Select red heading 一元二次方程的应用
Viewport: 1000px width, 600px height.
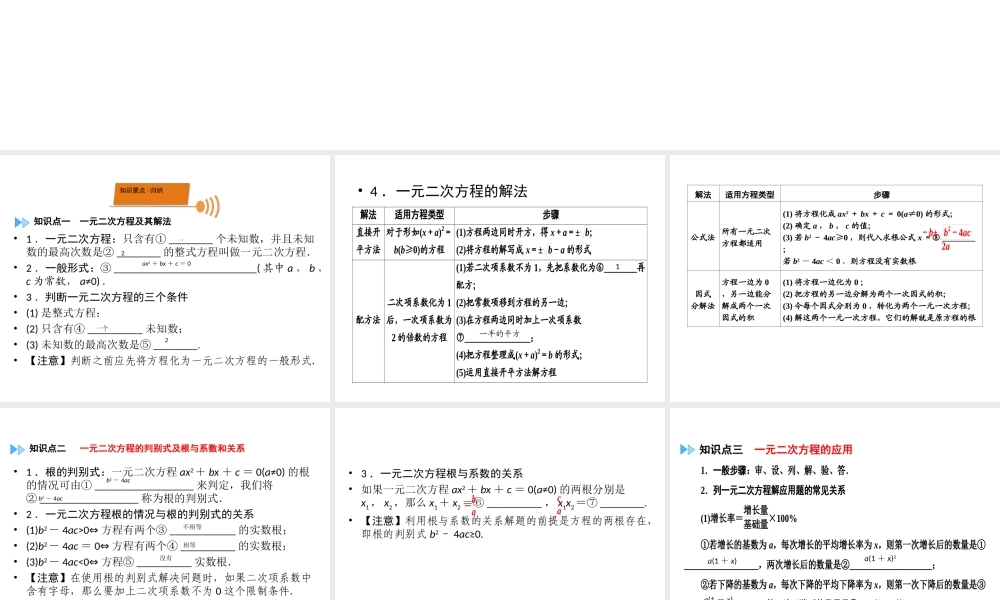[x=803, y=450]
